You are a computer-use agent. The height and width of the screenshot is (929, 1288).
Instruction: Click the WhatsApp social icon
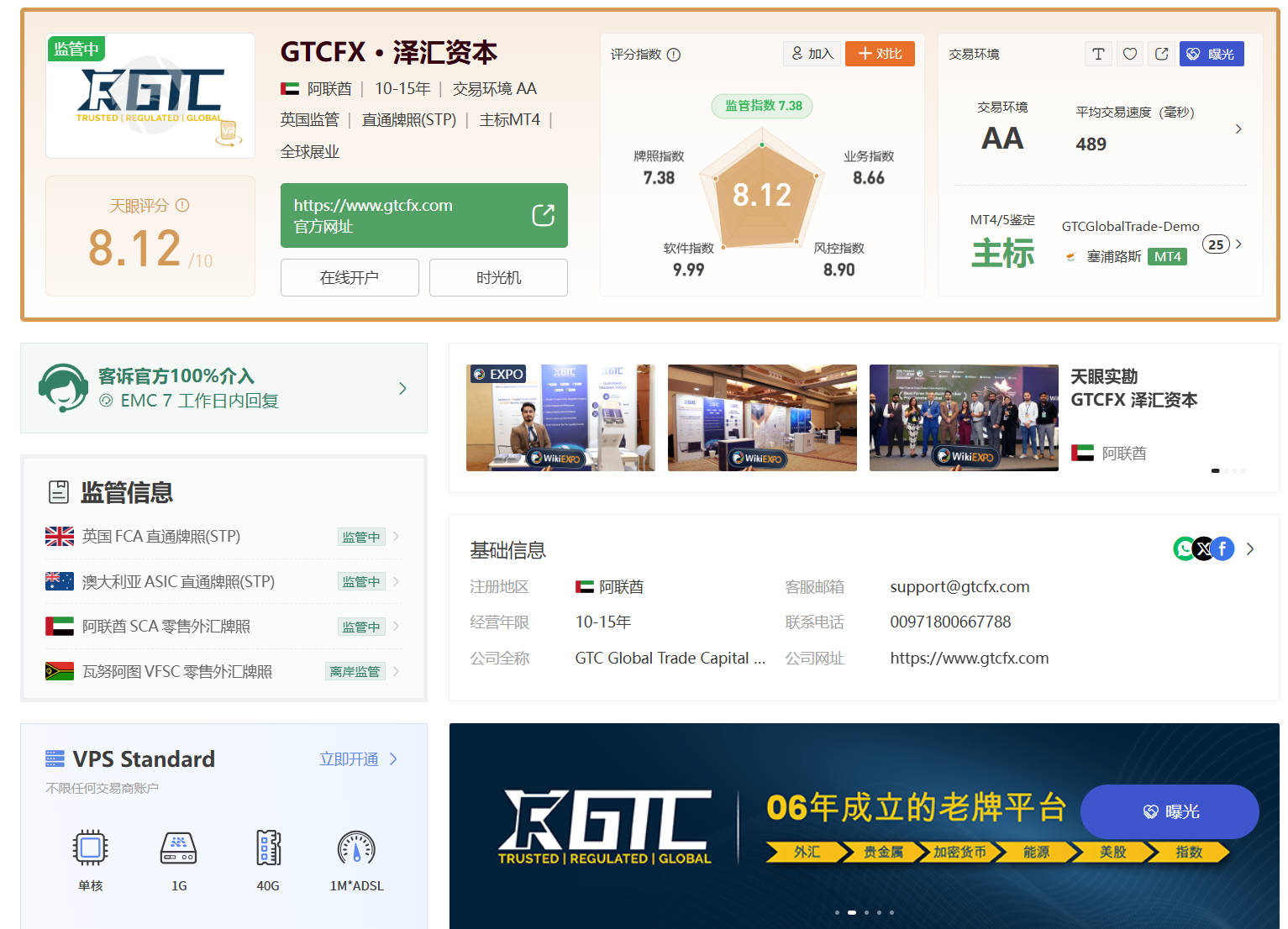(x=1185, y=548)
